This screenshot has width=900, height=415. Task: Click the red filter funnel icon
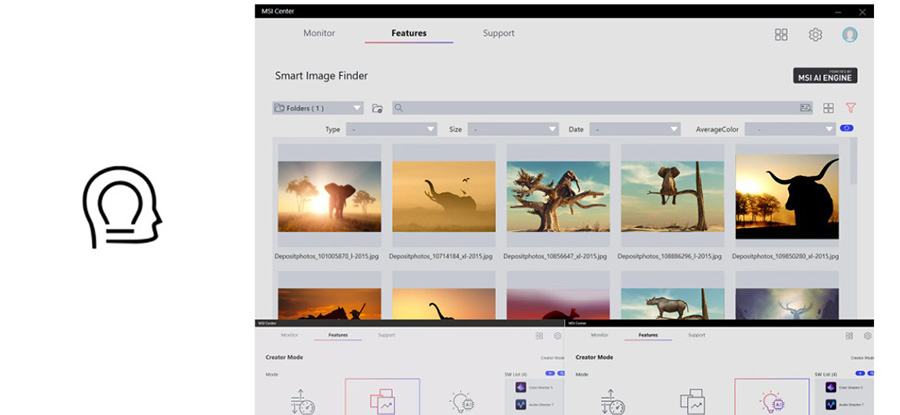click(x=851, y=108)
